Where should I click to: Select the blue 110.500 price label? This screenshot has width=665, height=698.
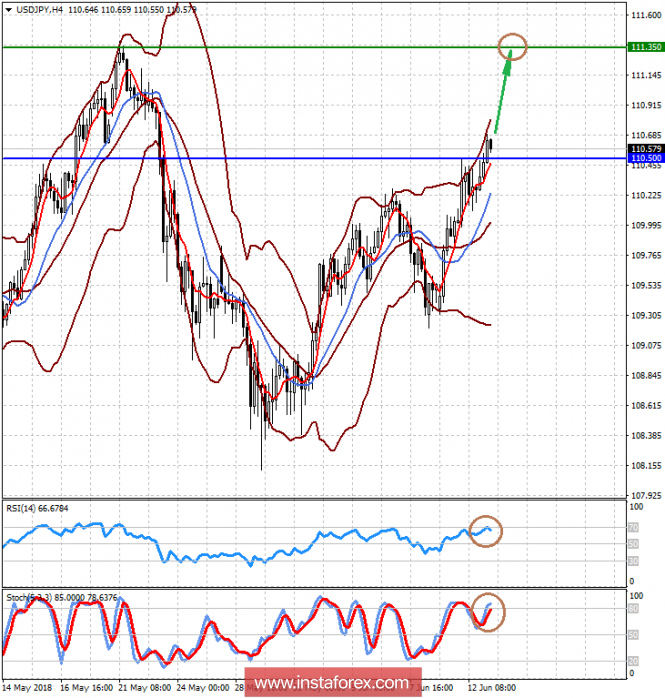(645, 158)
